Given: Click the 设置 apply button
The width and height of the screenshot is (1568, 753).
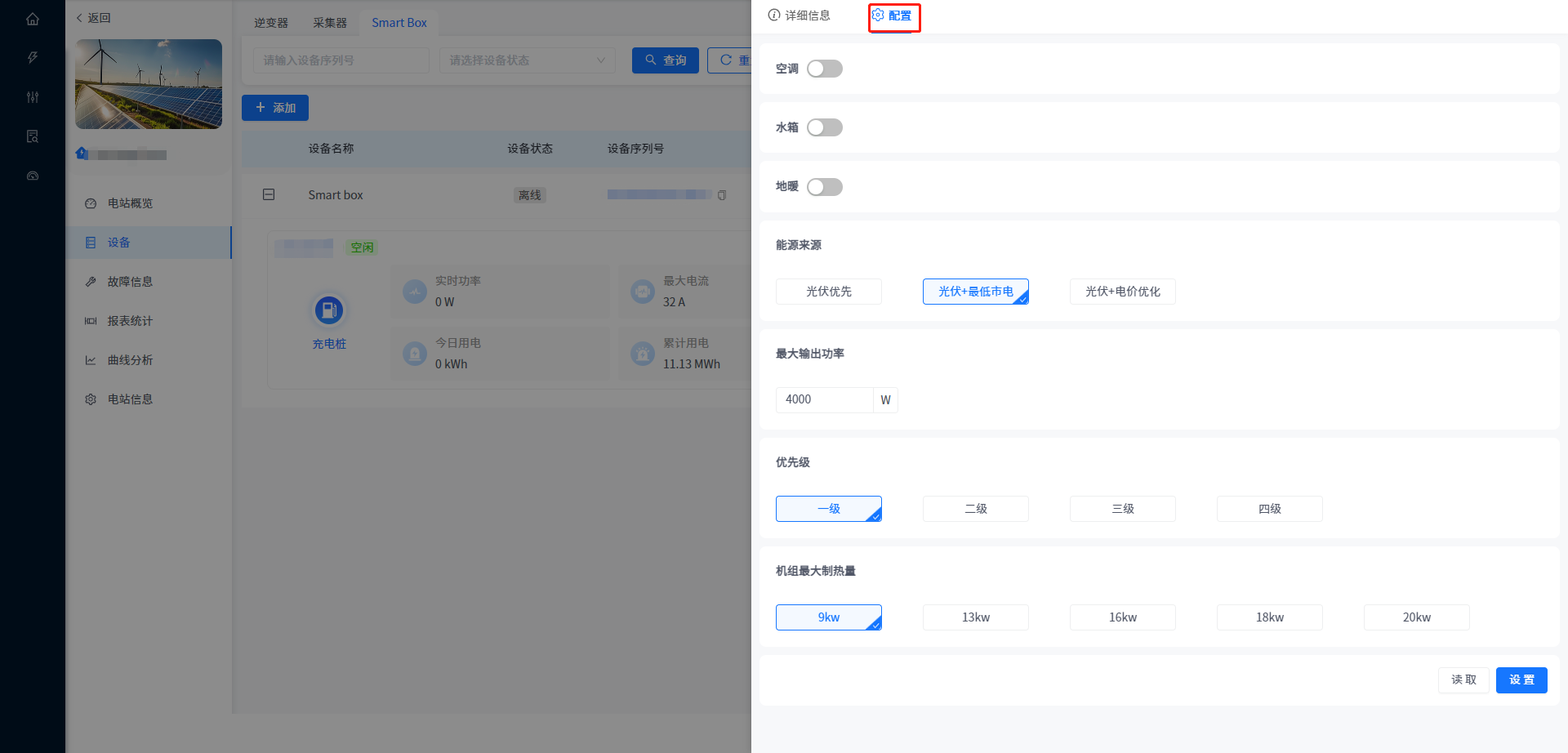Looking at the screenshot, I should (1521, 679).
